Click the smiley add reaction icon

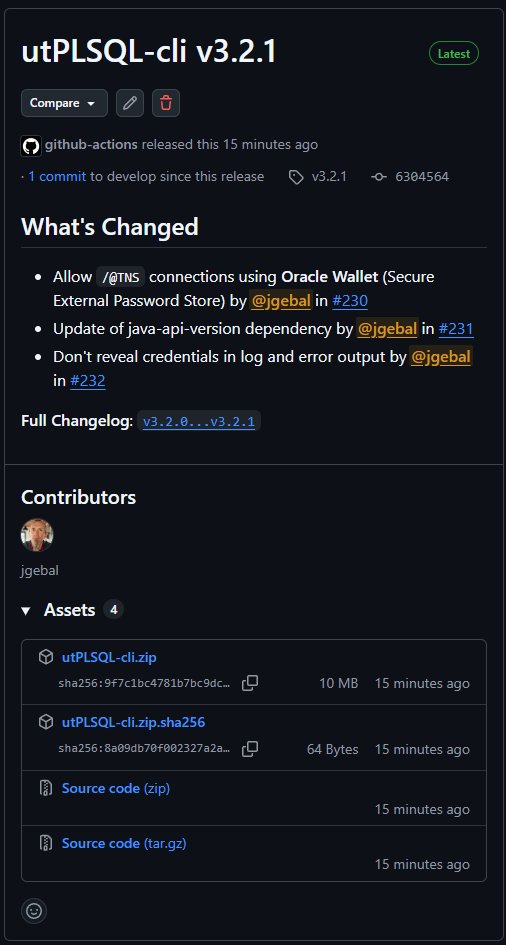click(34, 911)
